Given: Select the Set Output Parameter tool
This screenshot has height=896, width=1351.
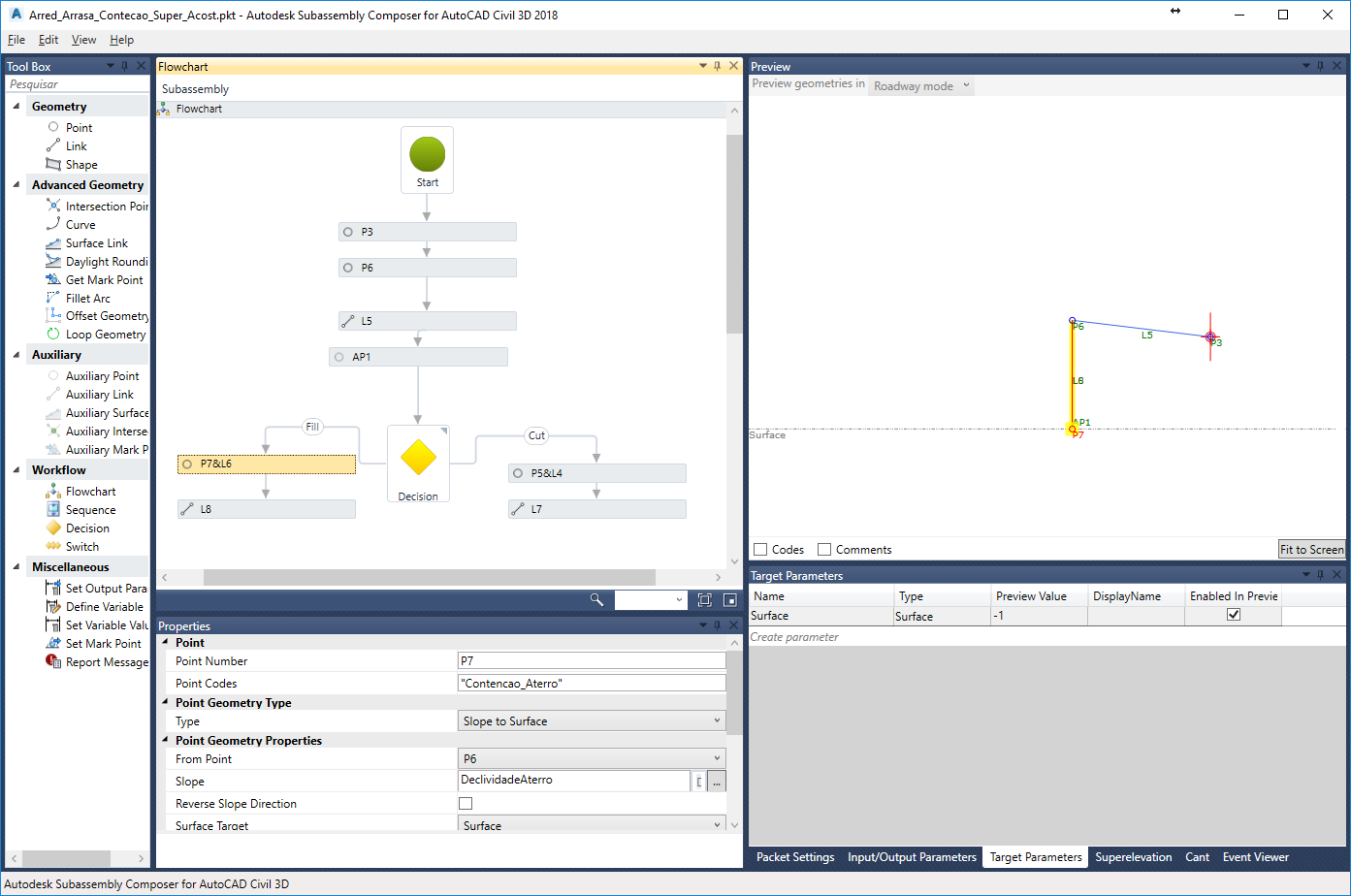Looking at the screenshot, I should click(101, 588).
